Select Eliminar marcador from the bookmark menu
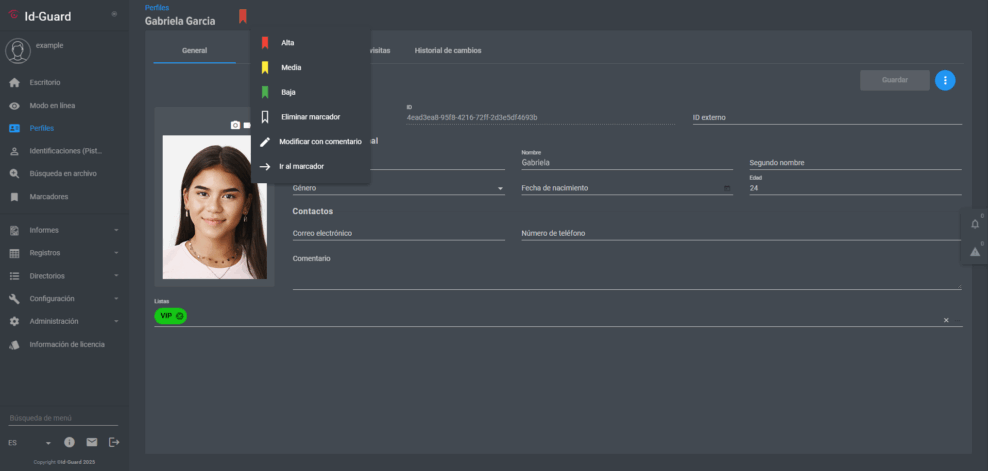 pos(310,117)
